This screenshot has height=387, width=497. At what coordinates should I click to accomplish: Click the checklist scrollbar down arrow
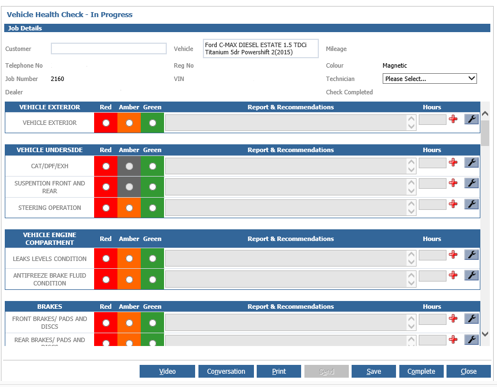[485, 334]
